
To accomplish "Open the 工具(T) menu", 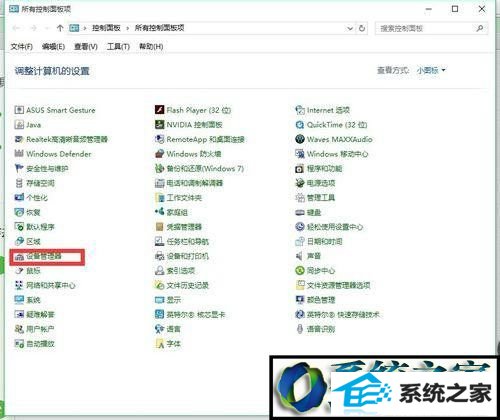I will tap(118, 47).
